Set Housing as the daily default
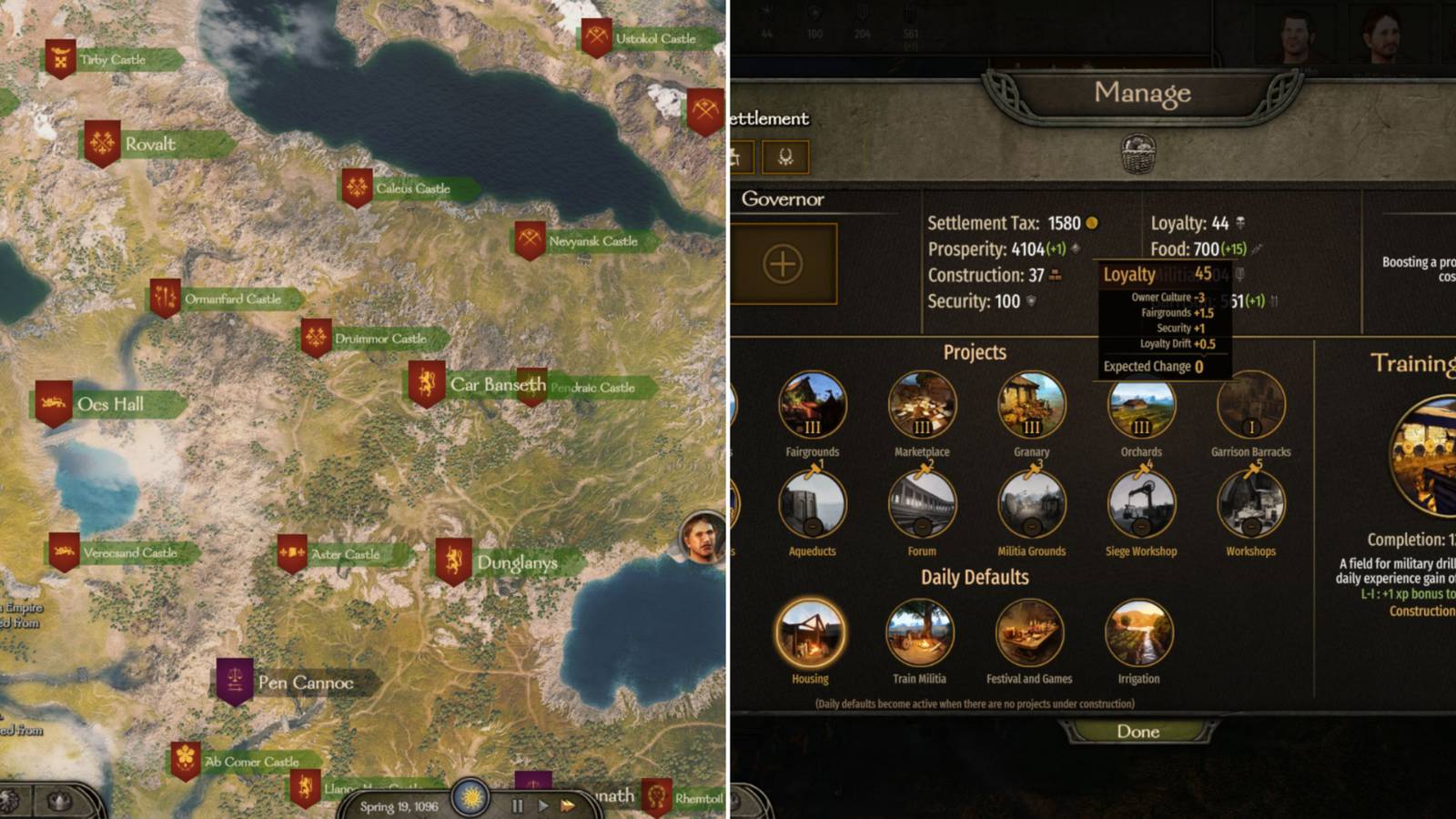Viewport: 1456px width, 819px height. (810, 632)
